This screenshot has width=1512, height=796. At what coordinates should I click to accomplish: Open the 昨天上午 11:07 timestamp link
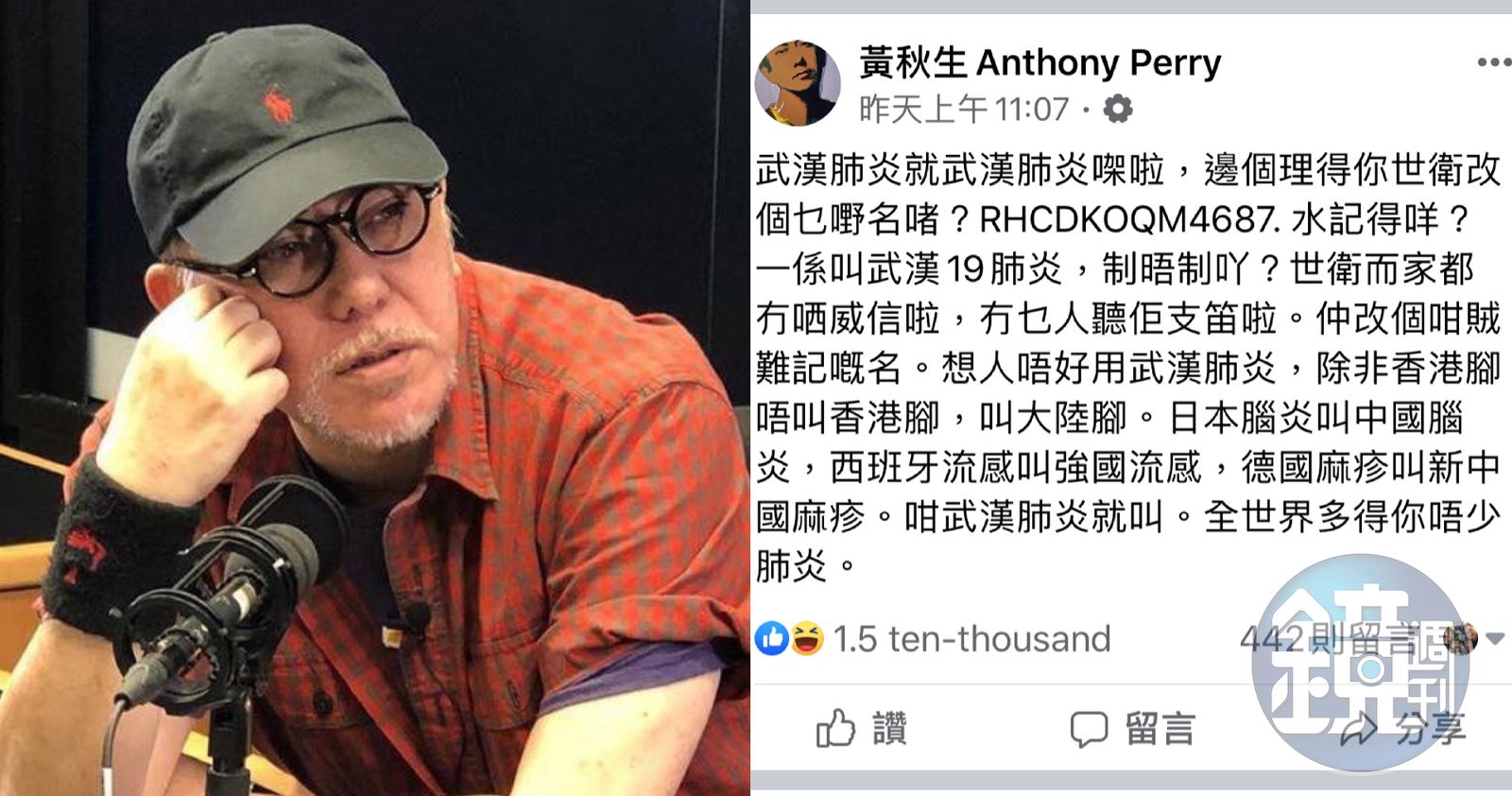[964, 109]
